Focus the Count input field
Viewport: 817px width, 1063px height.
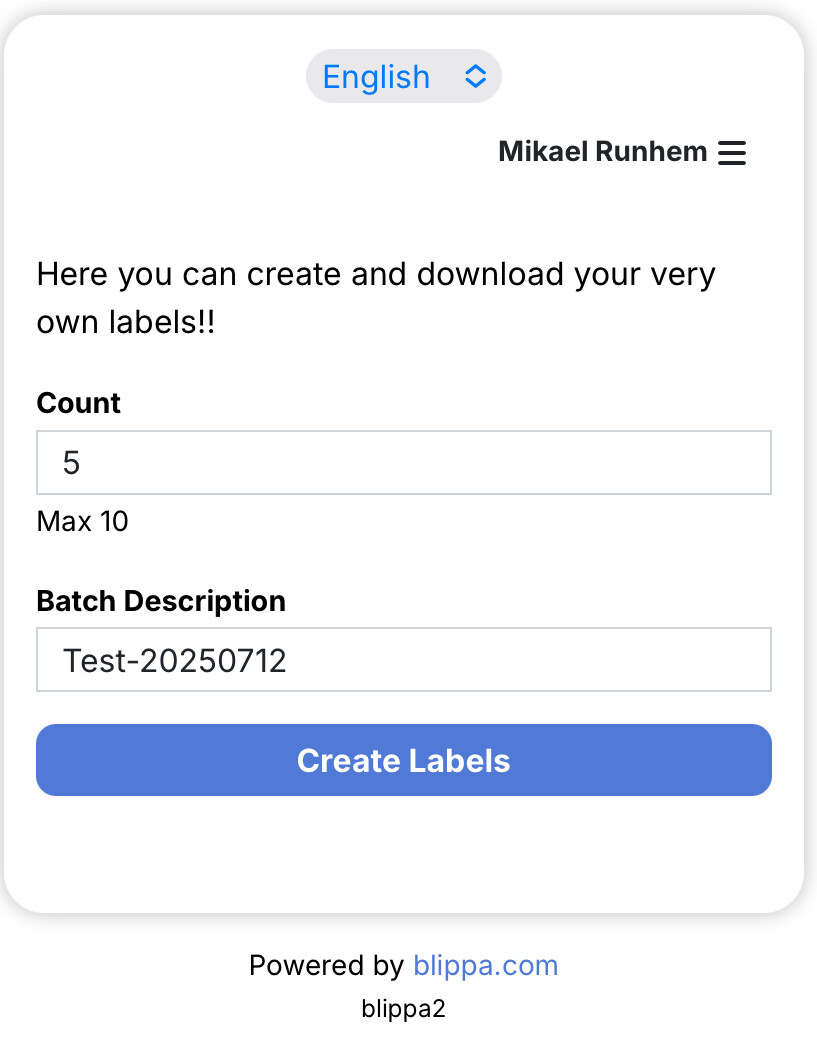pos(403,462)
